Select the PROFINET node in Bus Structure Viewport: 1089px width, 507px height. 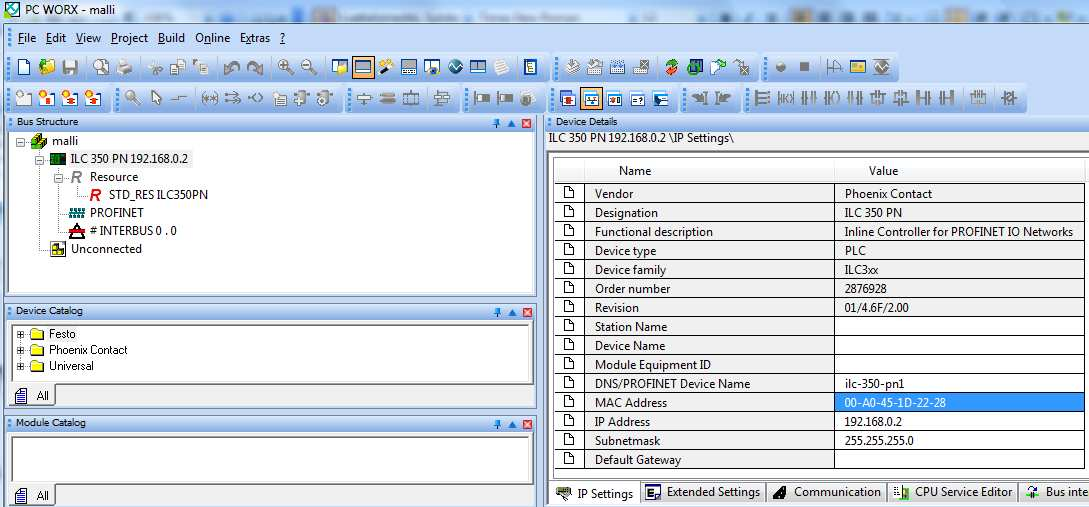117,213
